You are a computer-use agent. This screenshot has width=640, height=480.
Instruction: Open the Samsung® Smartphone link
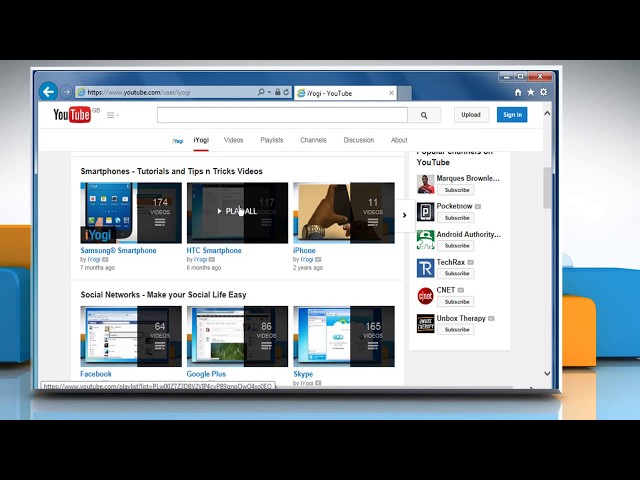(x=118, y=251)
